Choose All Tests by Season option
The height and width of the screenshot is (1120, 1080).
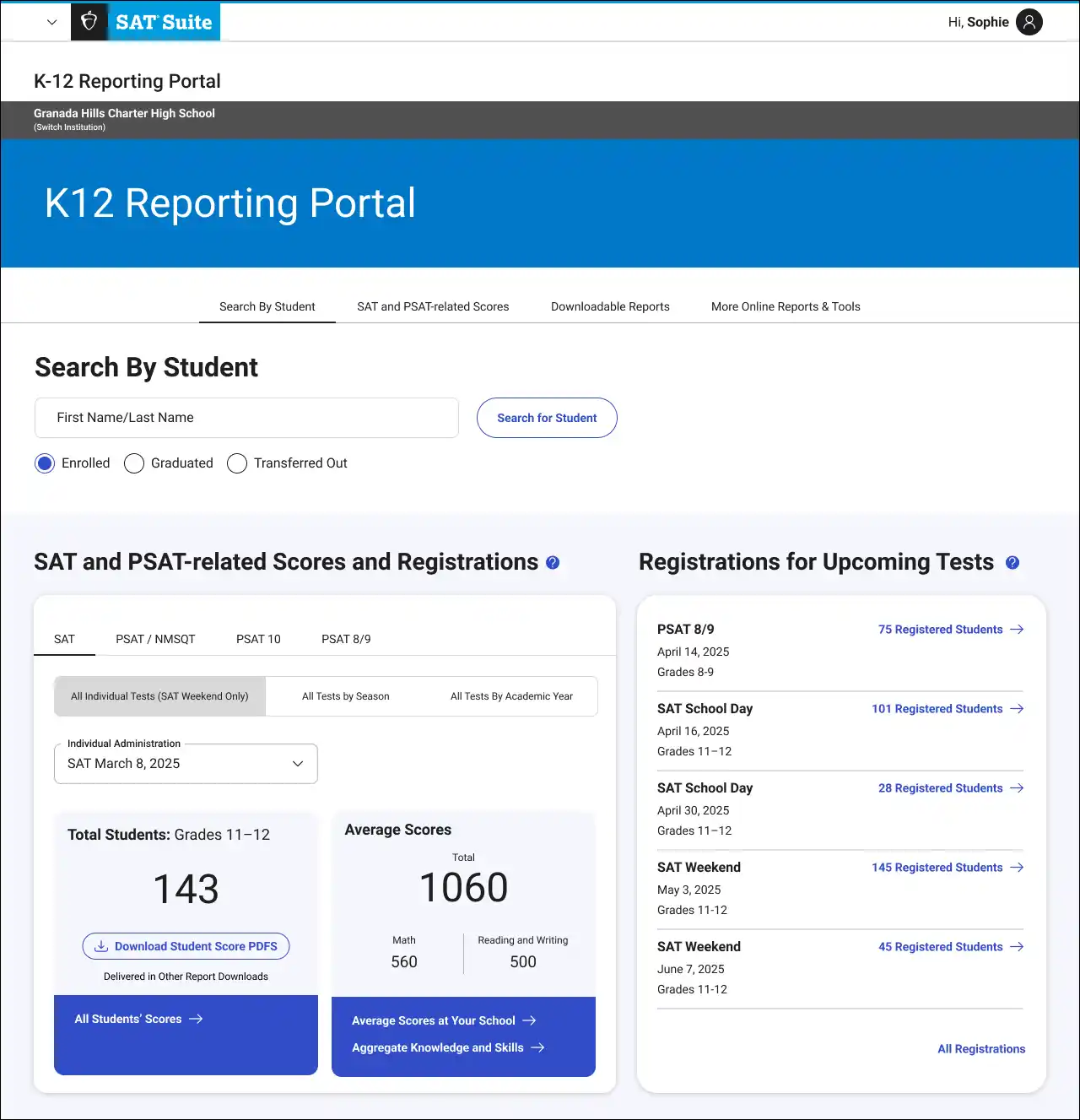click(x=346, y=696)
